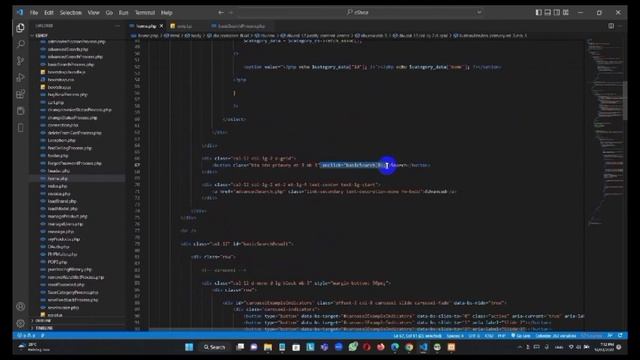This screenshot has width=640, height=360.
Task: Expand the TIMELINE section
Action: (x=44, y=328)
